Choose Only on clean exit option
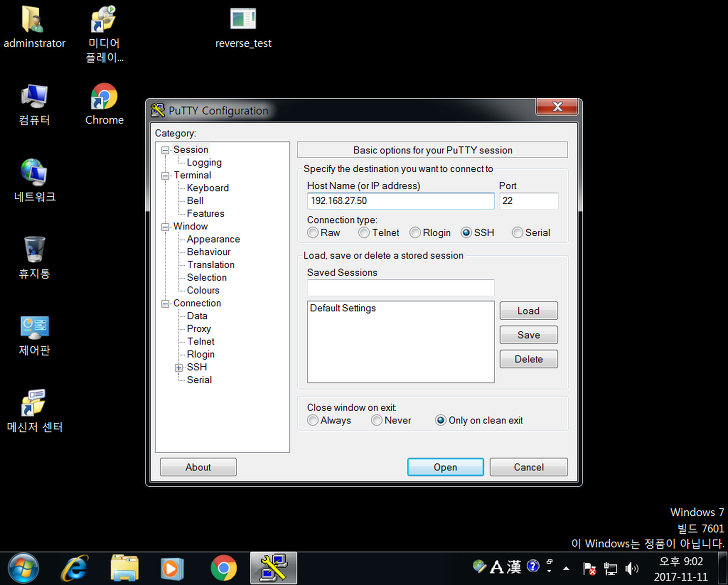Screen dimensions: 728x585 pos(479,420)
